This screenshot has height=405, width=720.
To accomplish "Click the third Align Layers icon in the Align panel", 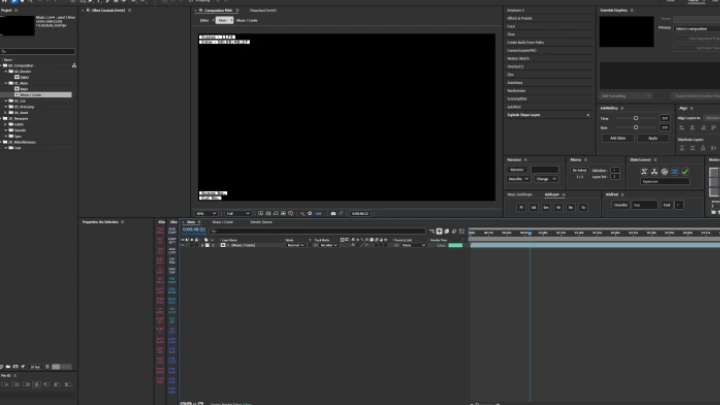I will click(703, 128).
